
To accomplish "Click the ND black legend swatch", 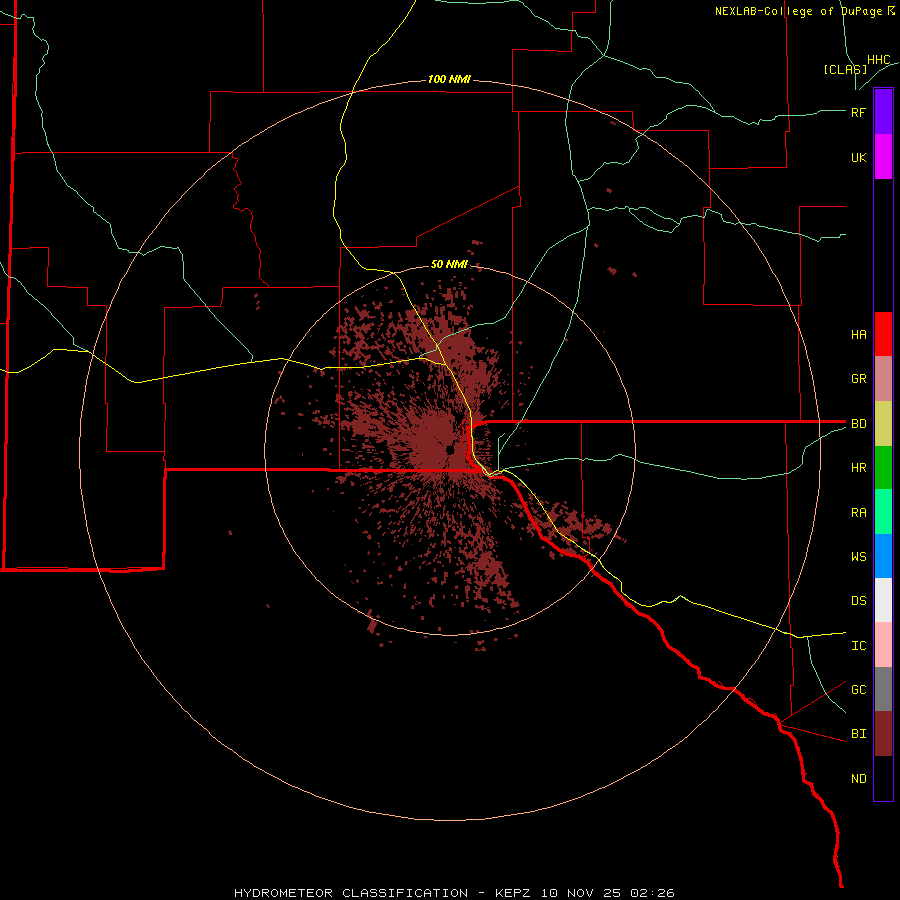I will click(x=883, y=778).
